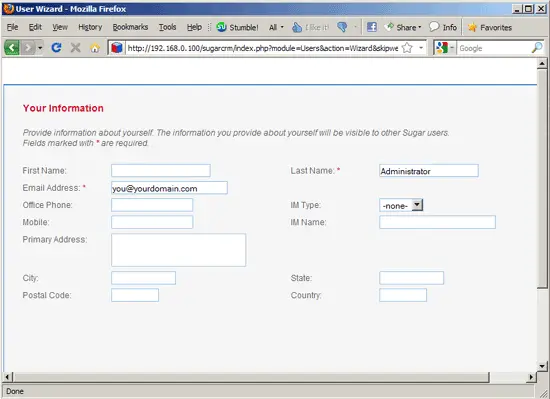Viewport: 550px width, 399px height.
Task: Open the Bookmarks menu
Action: click(130, 27)
